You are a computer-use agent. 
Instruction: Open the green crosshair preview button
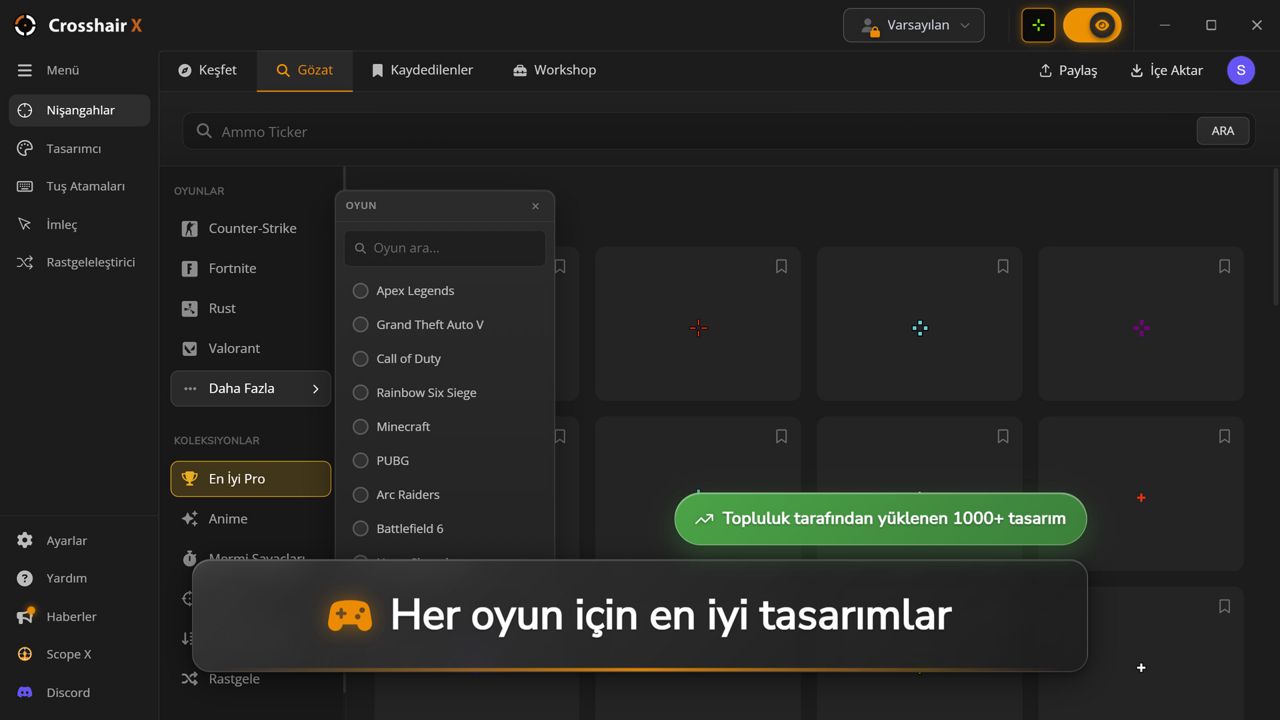click(1038, 25)
